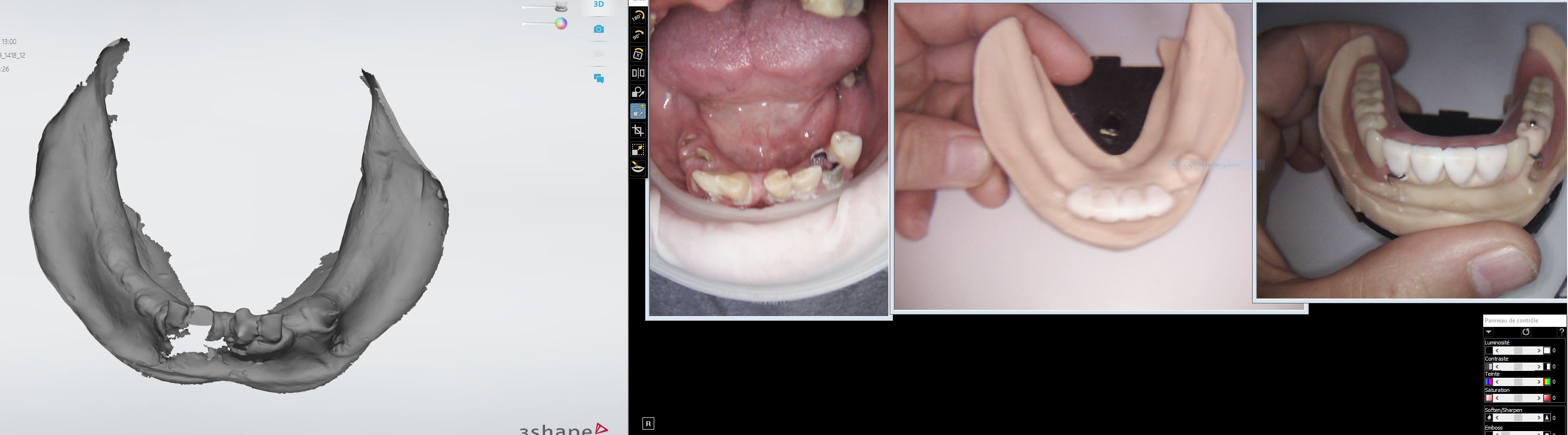Select the crop tool

tap(637, 130)
